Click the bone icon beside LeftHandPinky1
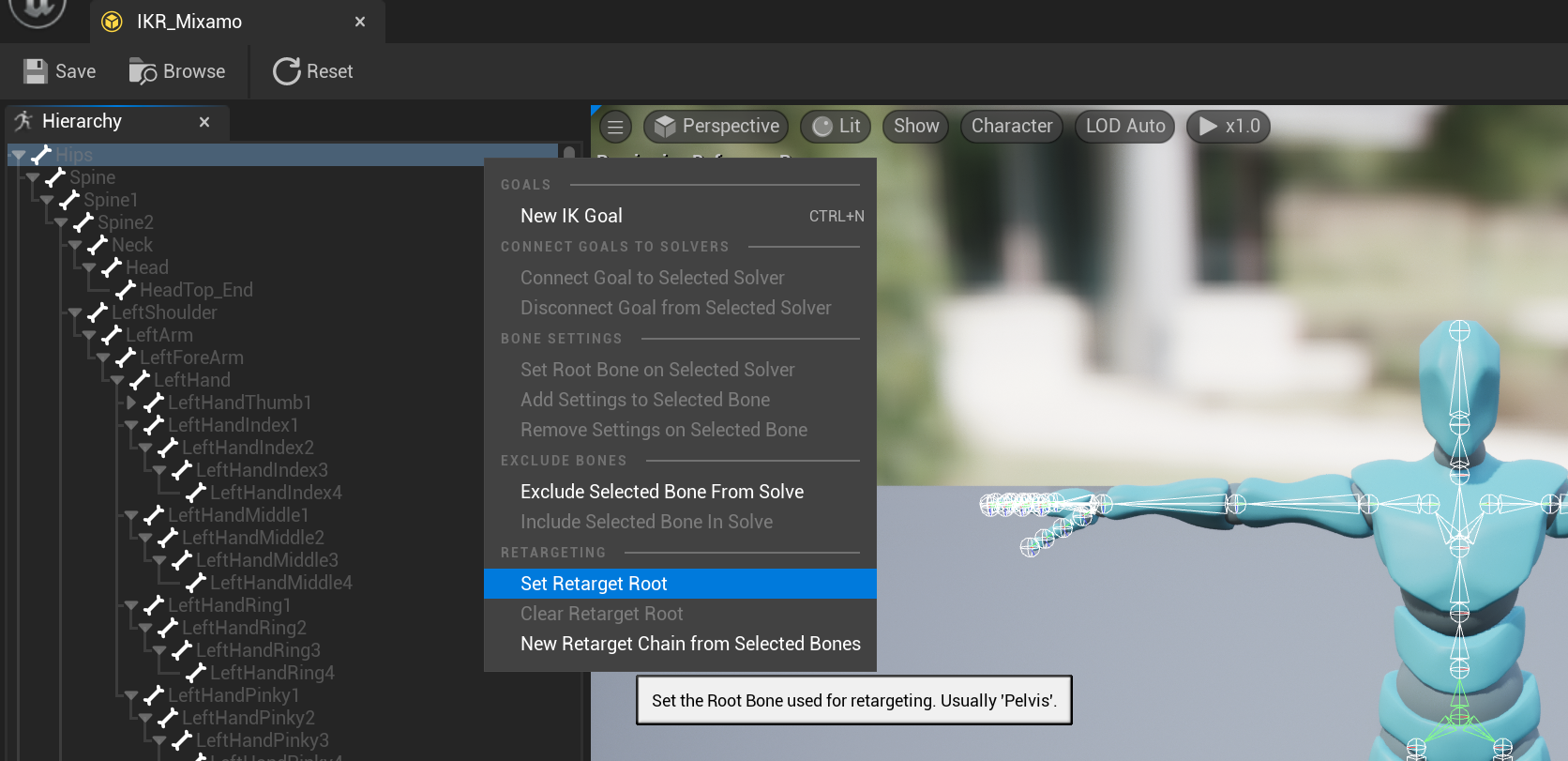Image resolution: width=1568 pixels, height=761 pixels. [x=154, y=695]
